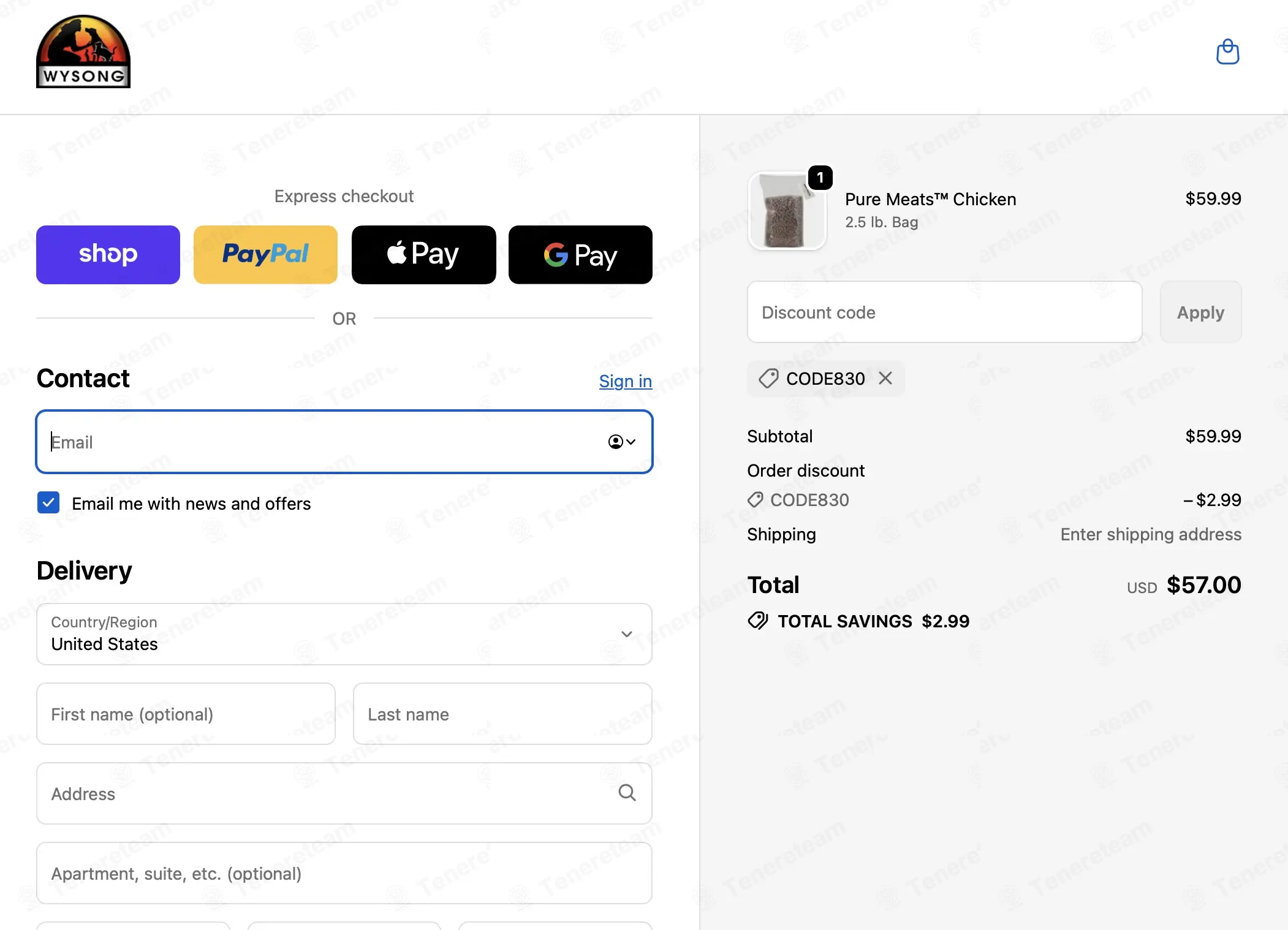1288x930 pixels.
Task: Click the Delivery section heading
Action: [84, 571]
